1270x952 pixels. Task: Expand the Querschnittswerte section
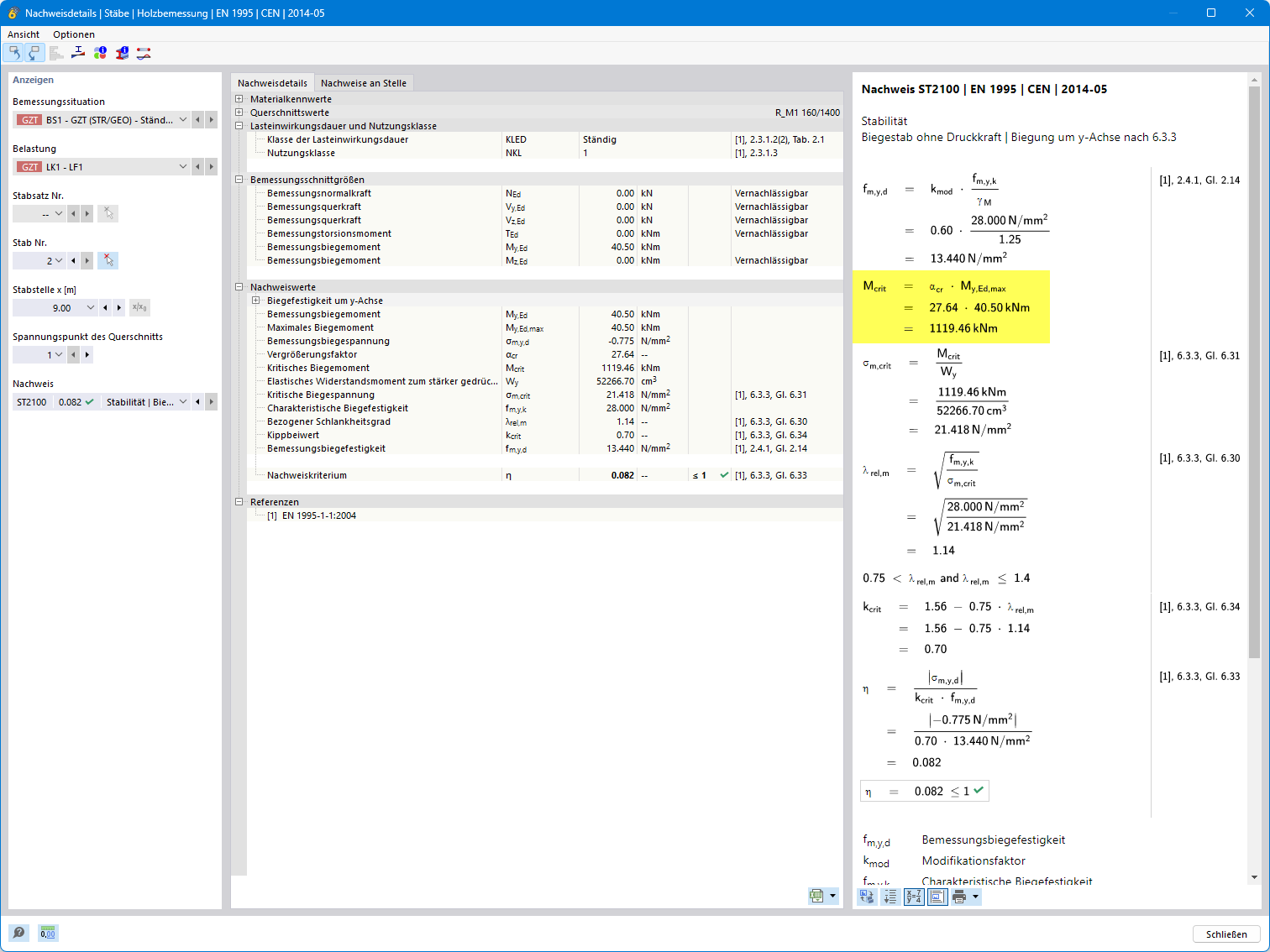point(239,112)
